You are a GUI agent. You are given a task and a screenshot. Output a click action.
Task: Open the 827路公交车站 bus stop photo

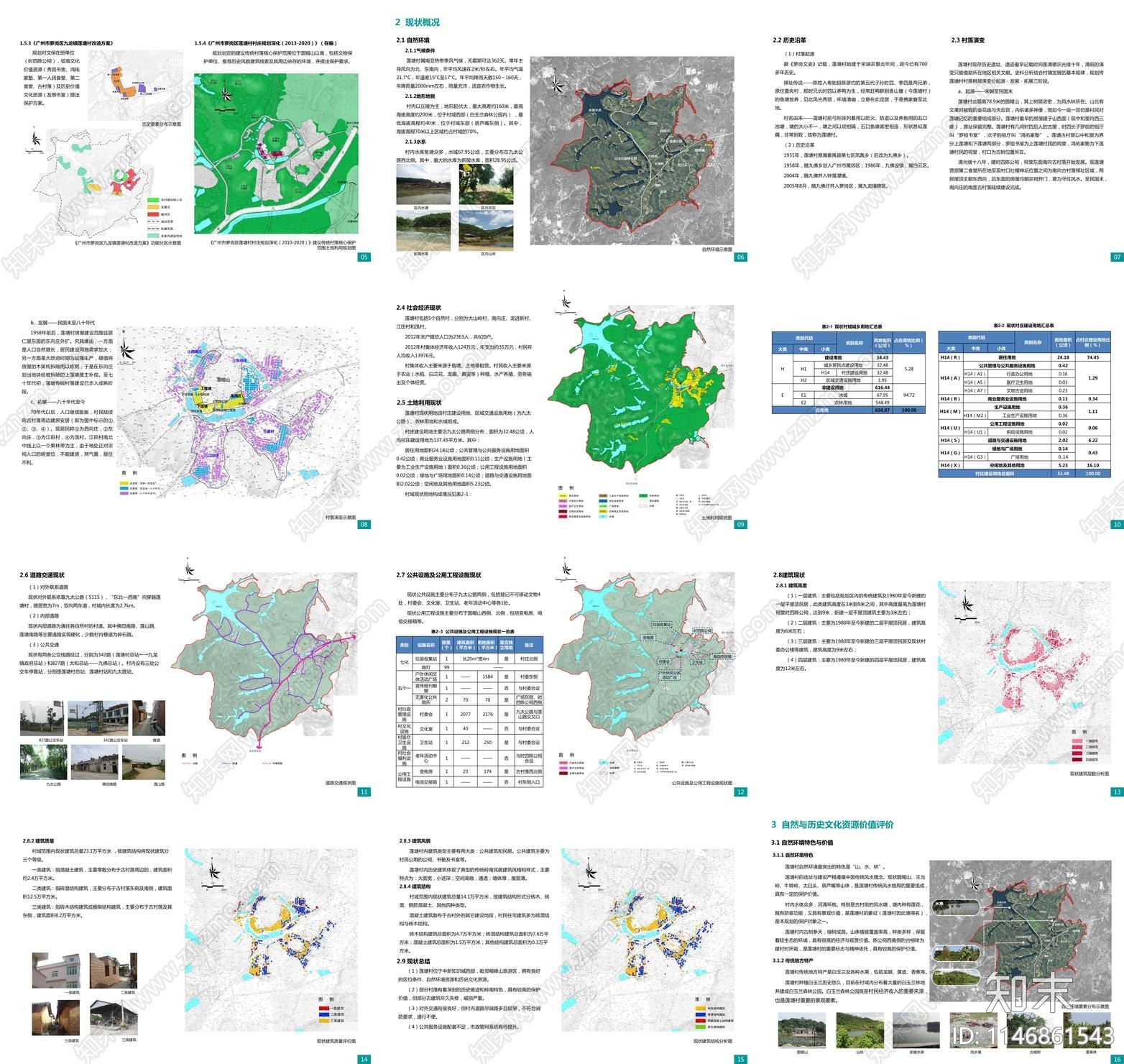pos(42,718)
